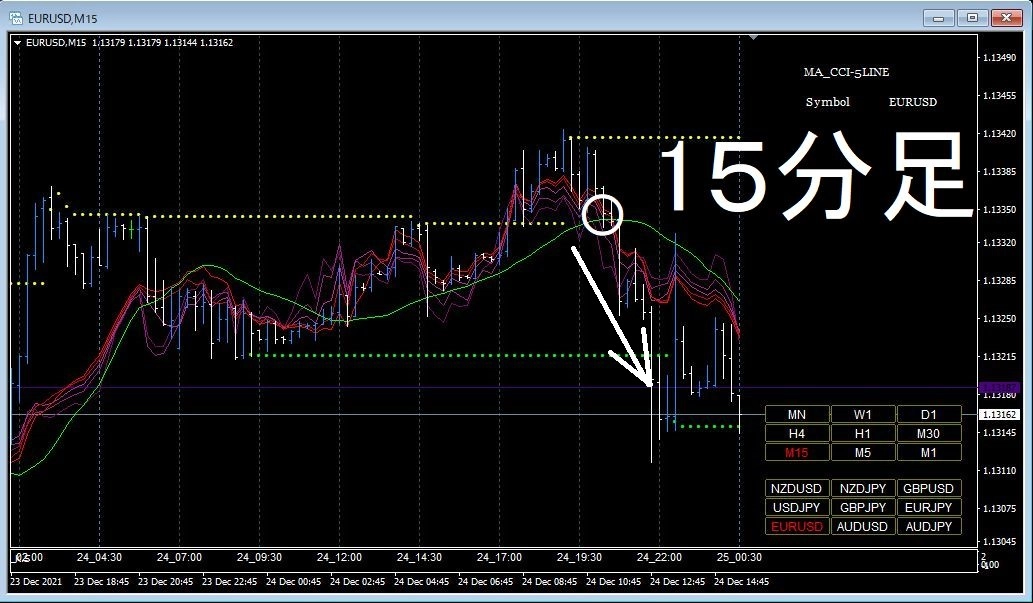Select the highlighted M15 timeframe button
Screen dimensions: 1033x603
point(796,453)
